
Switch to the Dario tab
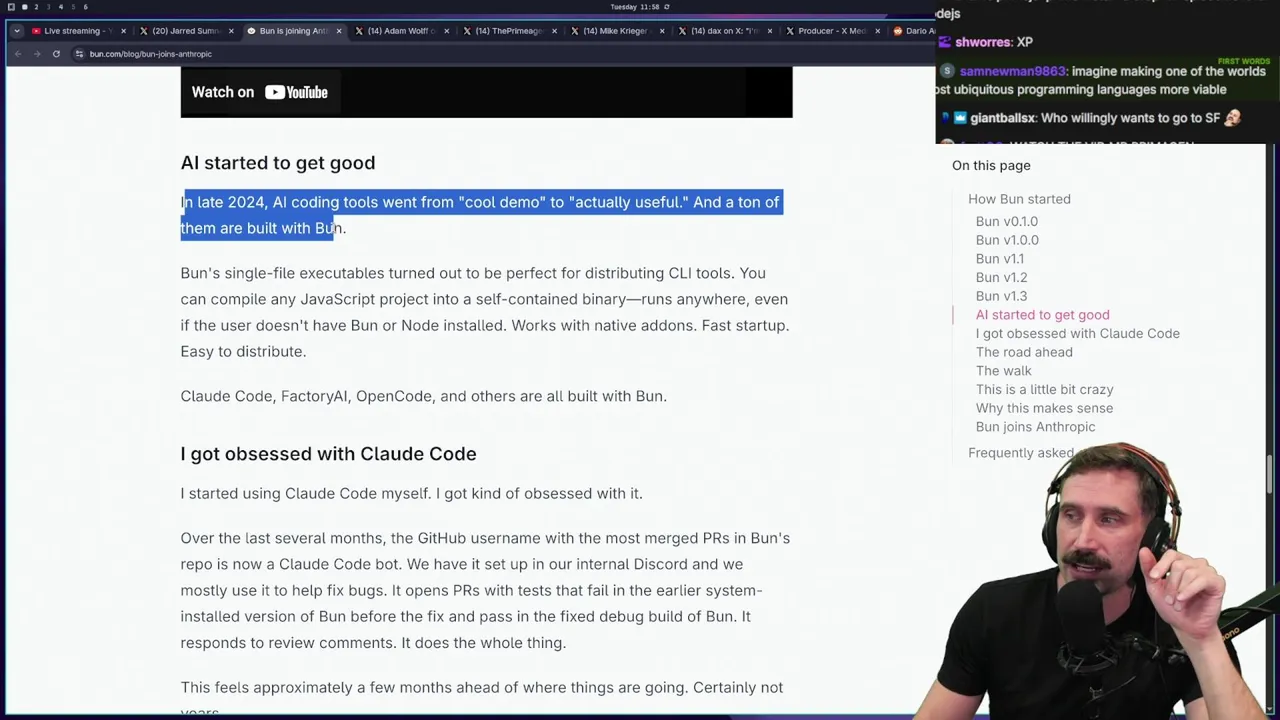(913, 31)
